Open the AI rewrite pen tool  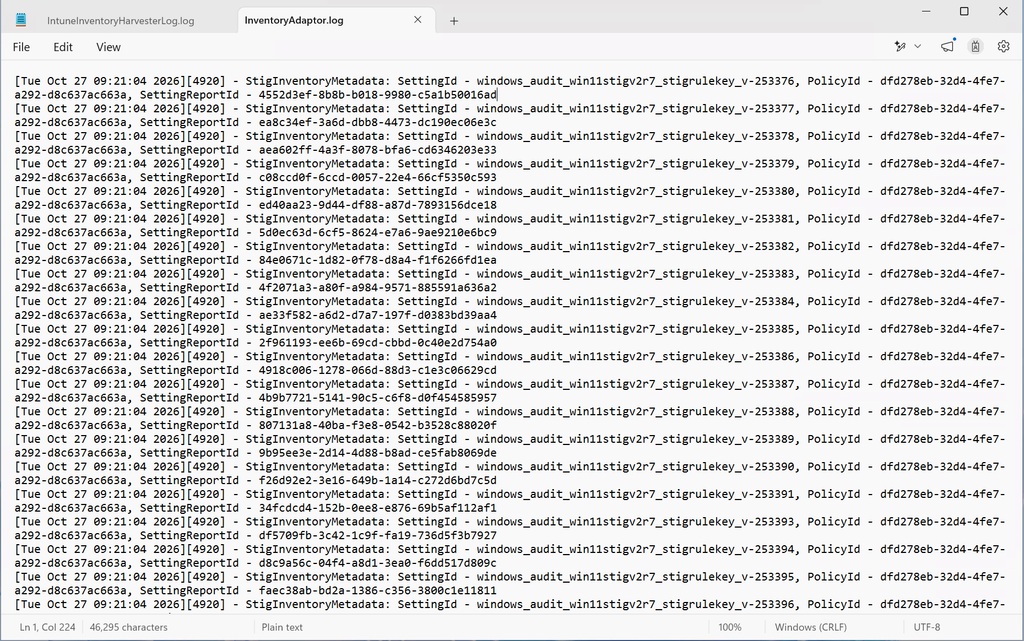tap(901, 46)
